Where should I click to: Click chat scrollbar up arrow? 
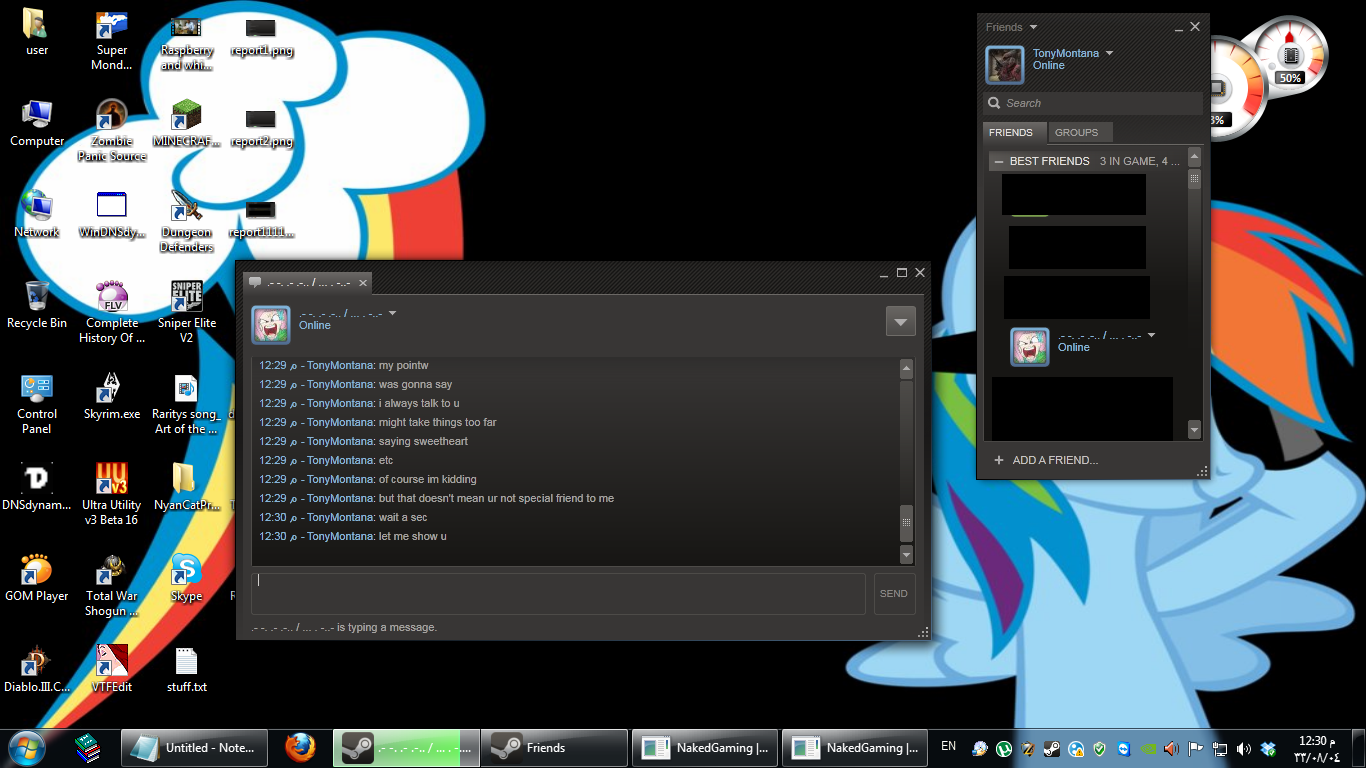pos(907,369)
